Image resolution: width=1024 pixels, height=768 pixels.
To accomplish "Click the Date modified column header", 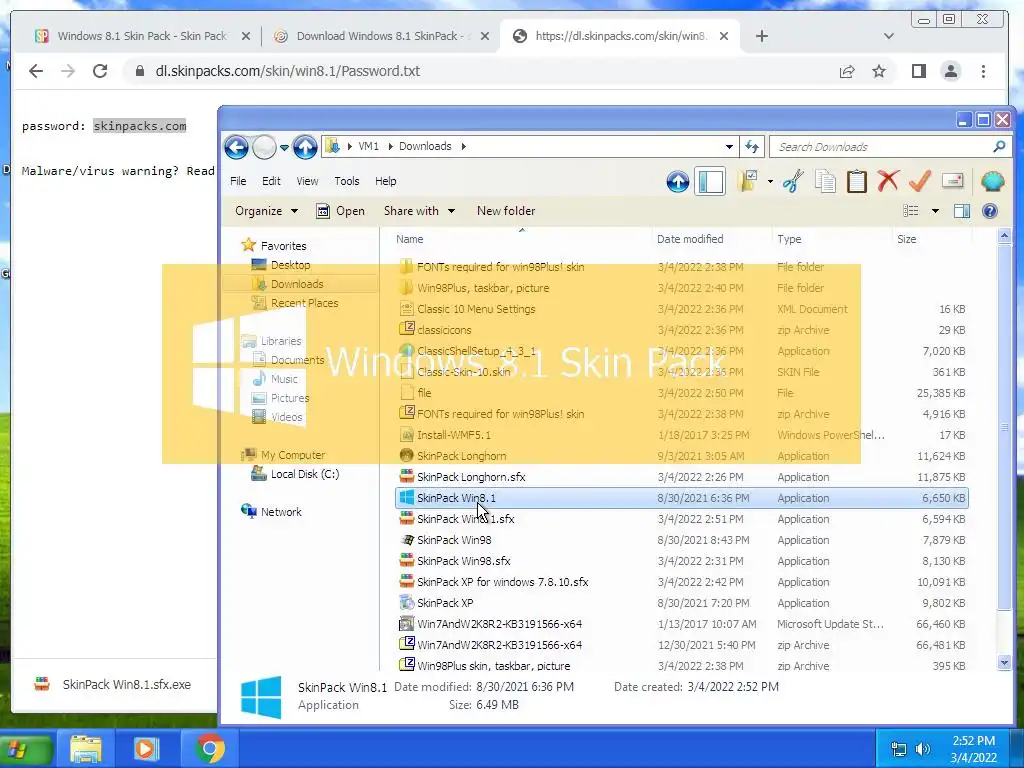I will (712, 239).
